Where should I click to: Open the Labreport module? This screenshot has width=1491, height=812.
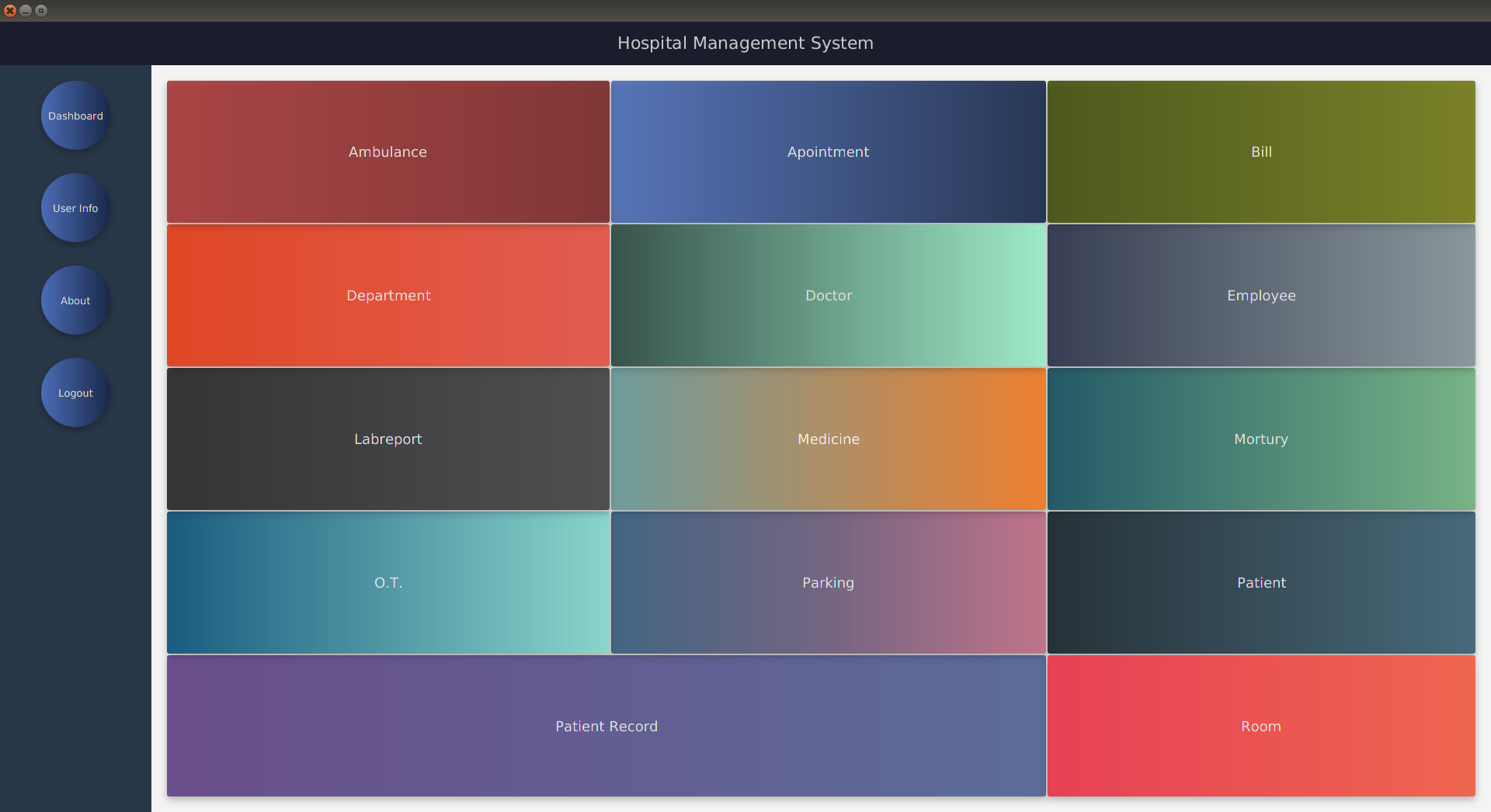pos(388,439)
